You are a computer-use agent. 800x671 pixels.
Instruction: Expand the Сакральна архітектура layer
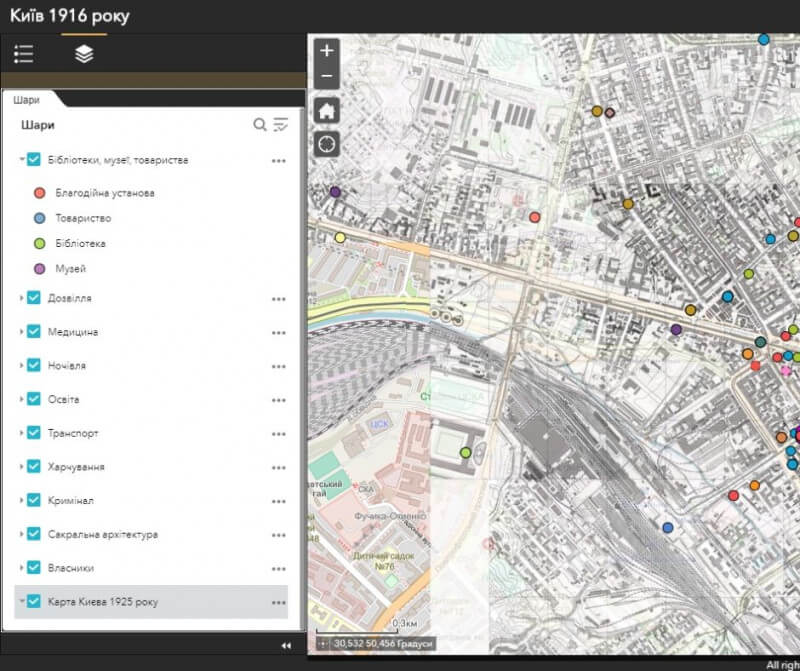tap(22, 535)
